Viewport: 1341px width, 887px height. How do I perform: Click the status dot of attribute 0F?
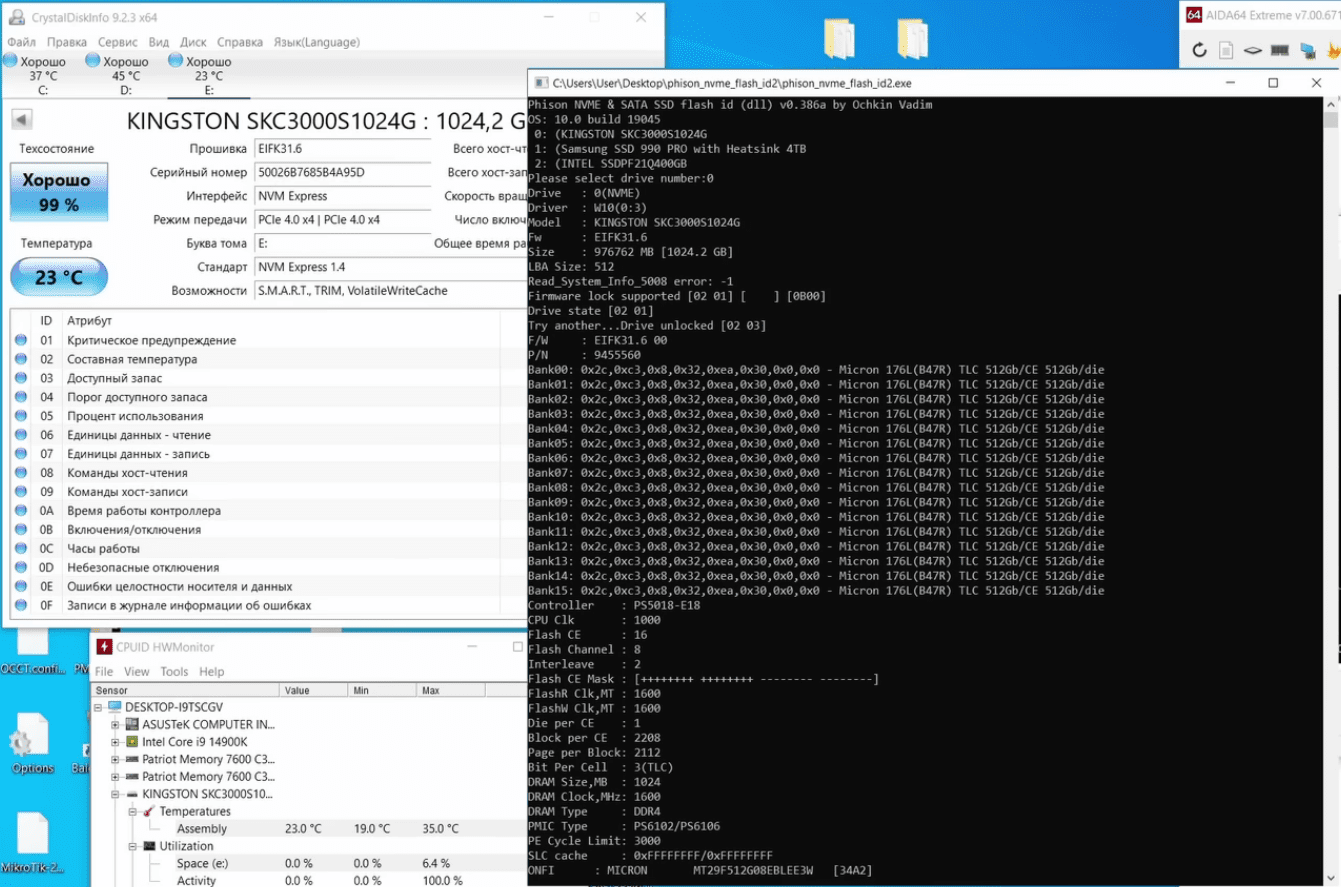click(22, 606)
